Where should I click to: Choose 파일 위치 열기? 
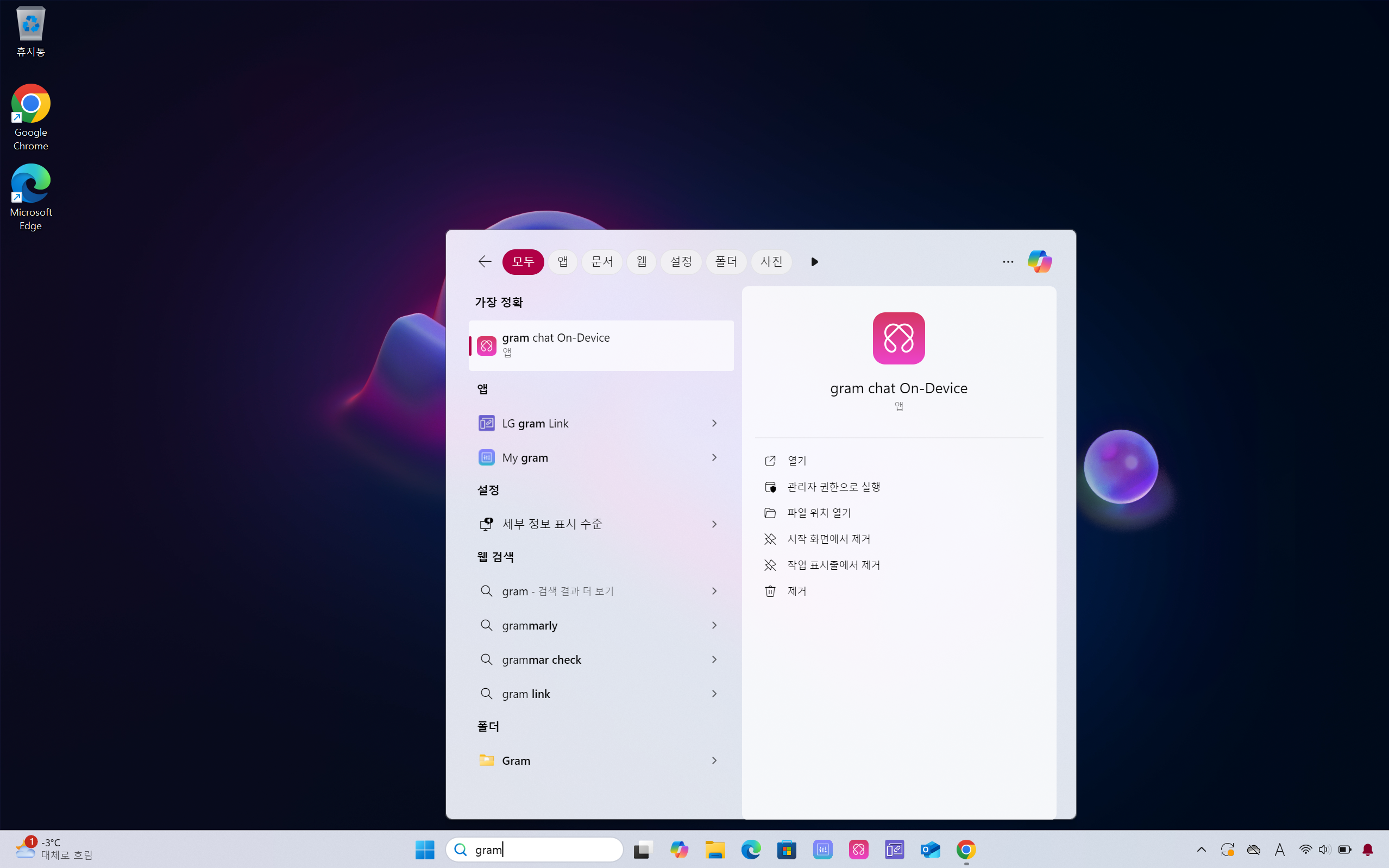[899, 513]
